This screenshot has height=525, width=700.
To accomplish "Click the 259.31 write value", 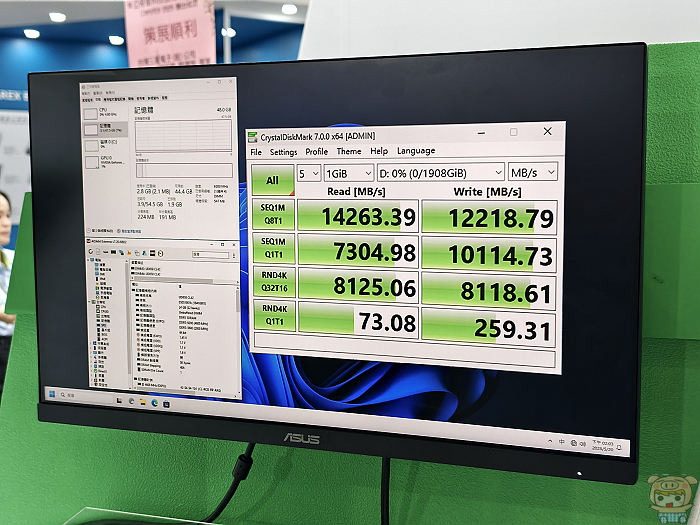I will 488,328.
